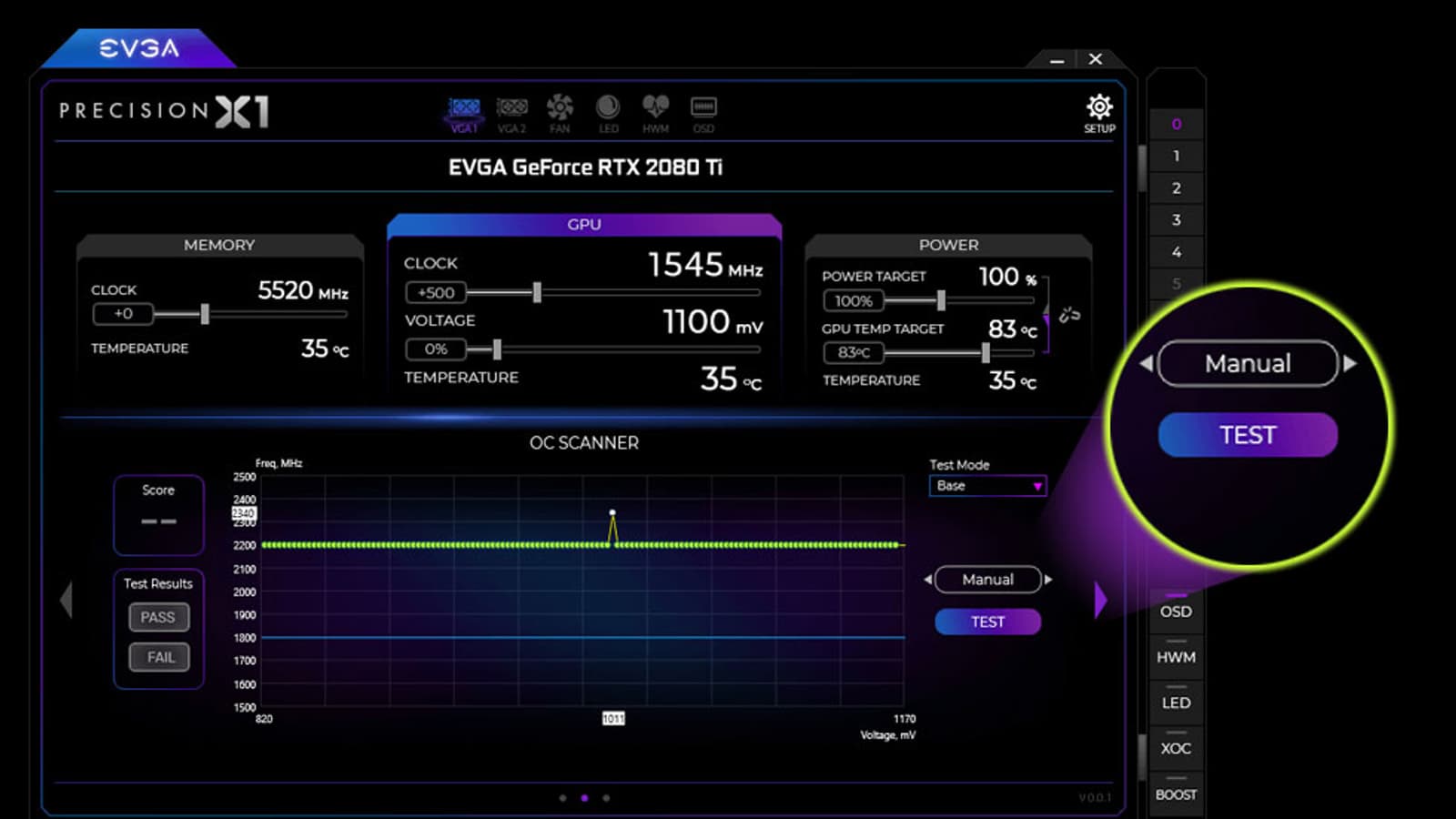Go to the first page indicator dot
Image resolution: width=1456 pixels, height=819 pixels.
(x=562, y=798)
